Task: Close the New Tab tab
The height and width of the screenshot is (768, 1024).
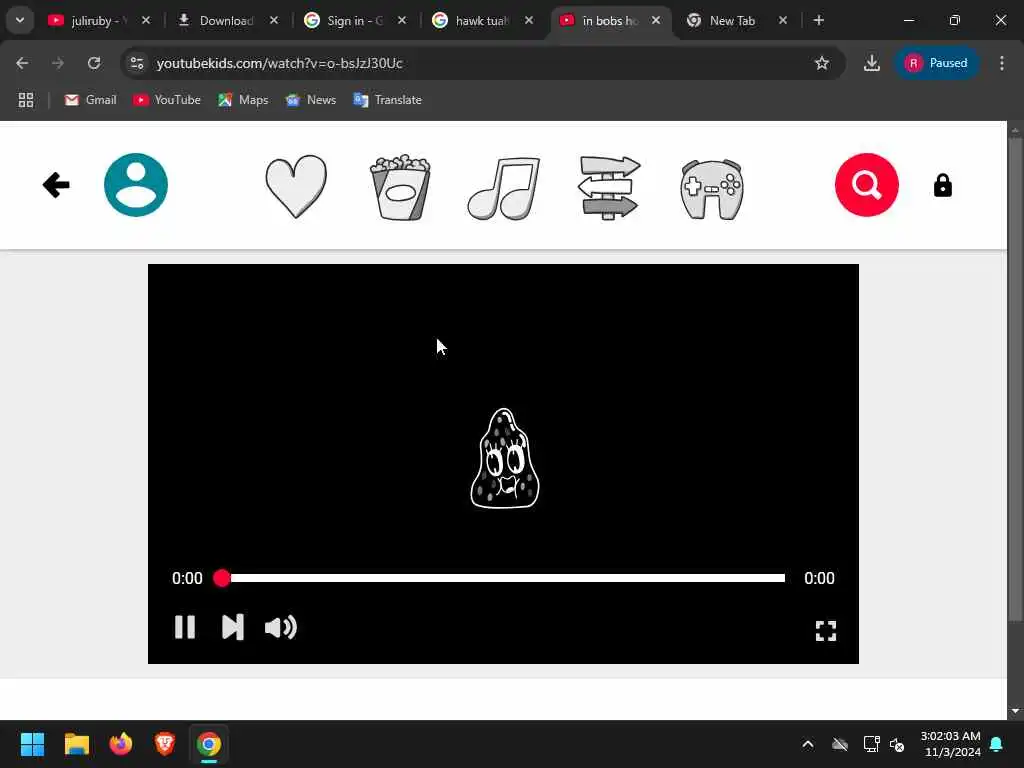Action: point(782,21)
